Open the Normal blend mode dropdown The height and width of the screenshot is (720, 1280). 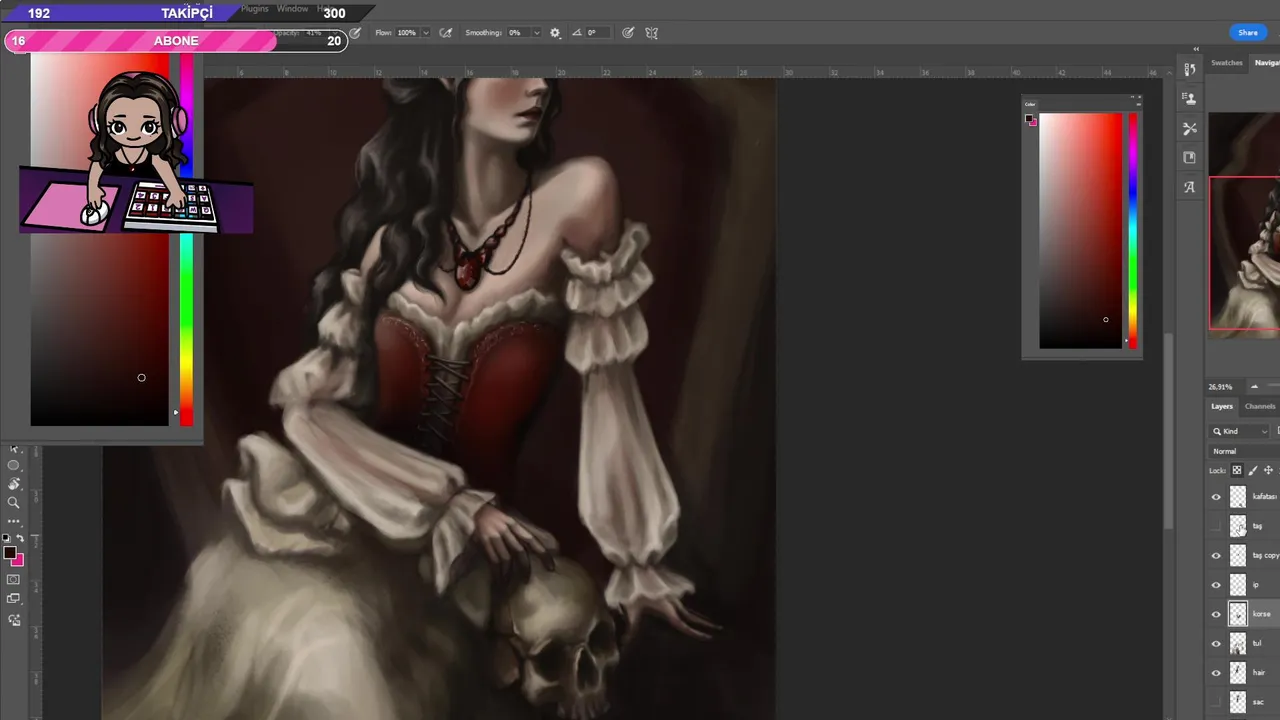point(1244,451)
